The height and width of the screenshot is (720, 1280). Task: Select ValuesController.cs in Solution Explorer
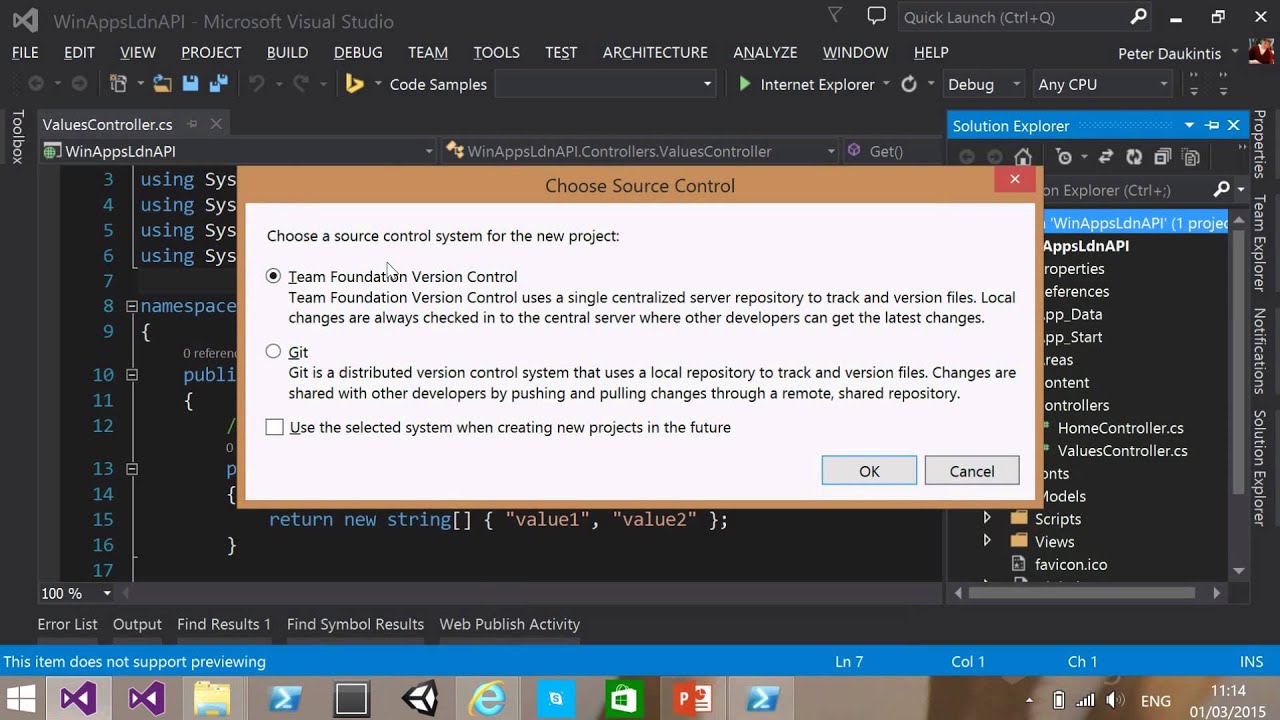coord(1122,451)
